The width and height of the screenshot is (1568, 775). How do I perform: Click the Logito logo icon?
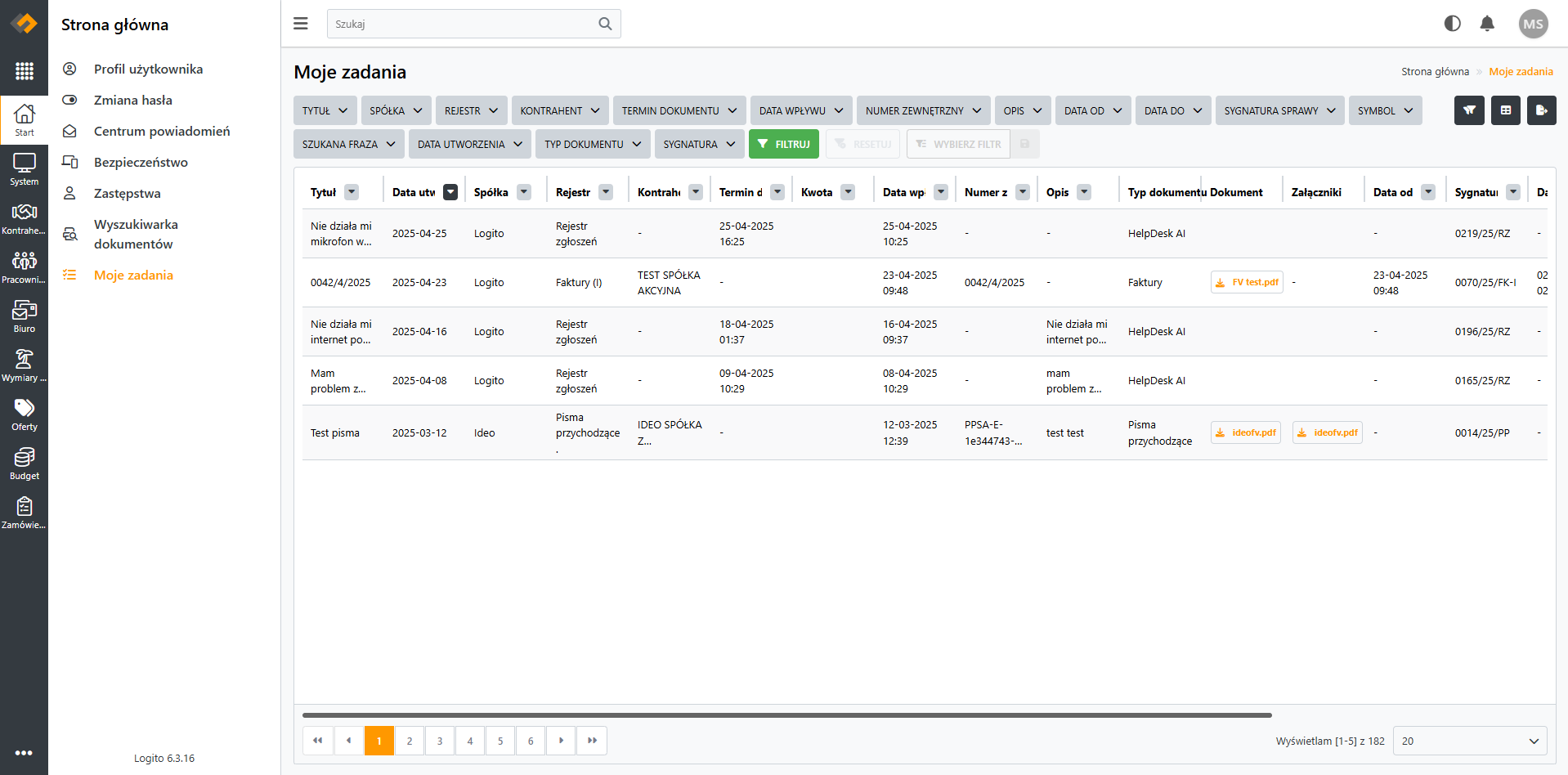click(24, 24)
